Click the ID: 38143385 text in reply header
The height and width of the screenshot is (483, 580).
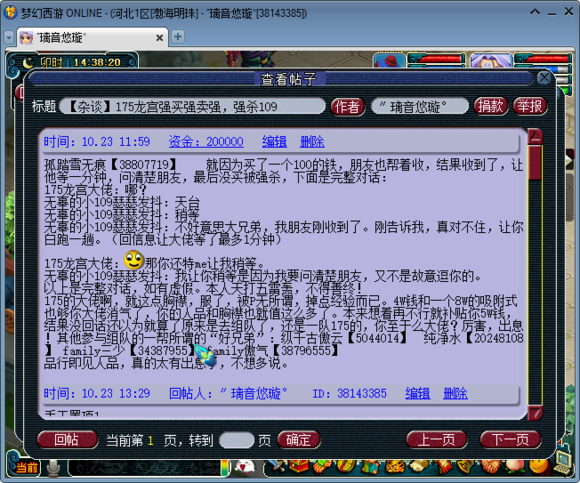tap(349, 393)
